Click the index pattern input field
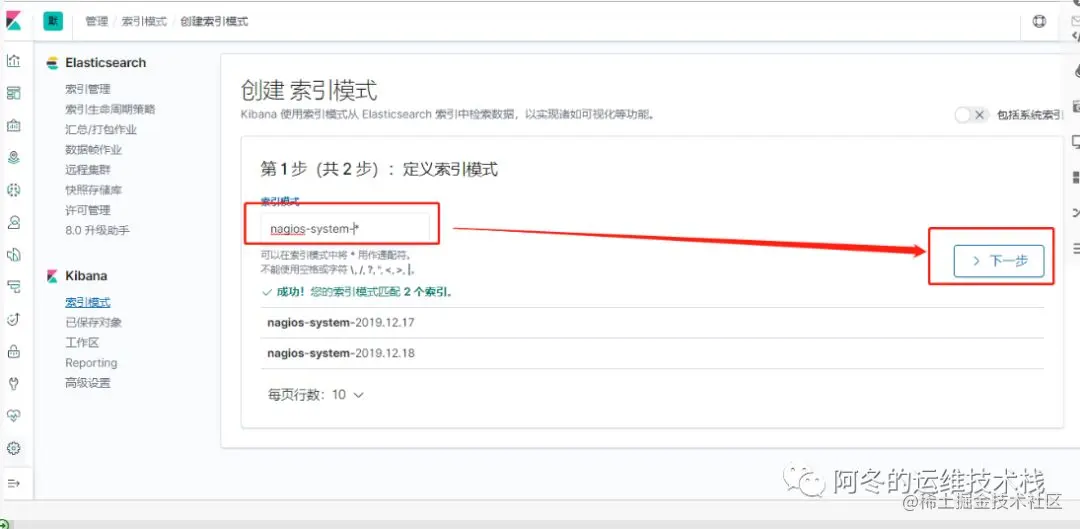Image resolution: width=1080 pixels, height=529 pixels. pyautogui.click(x=345, y=228)
